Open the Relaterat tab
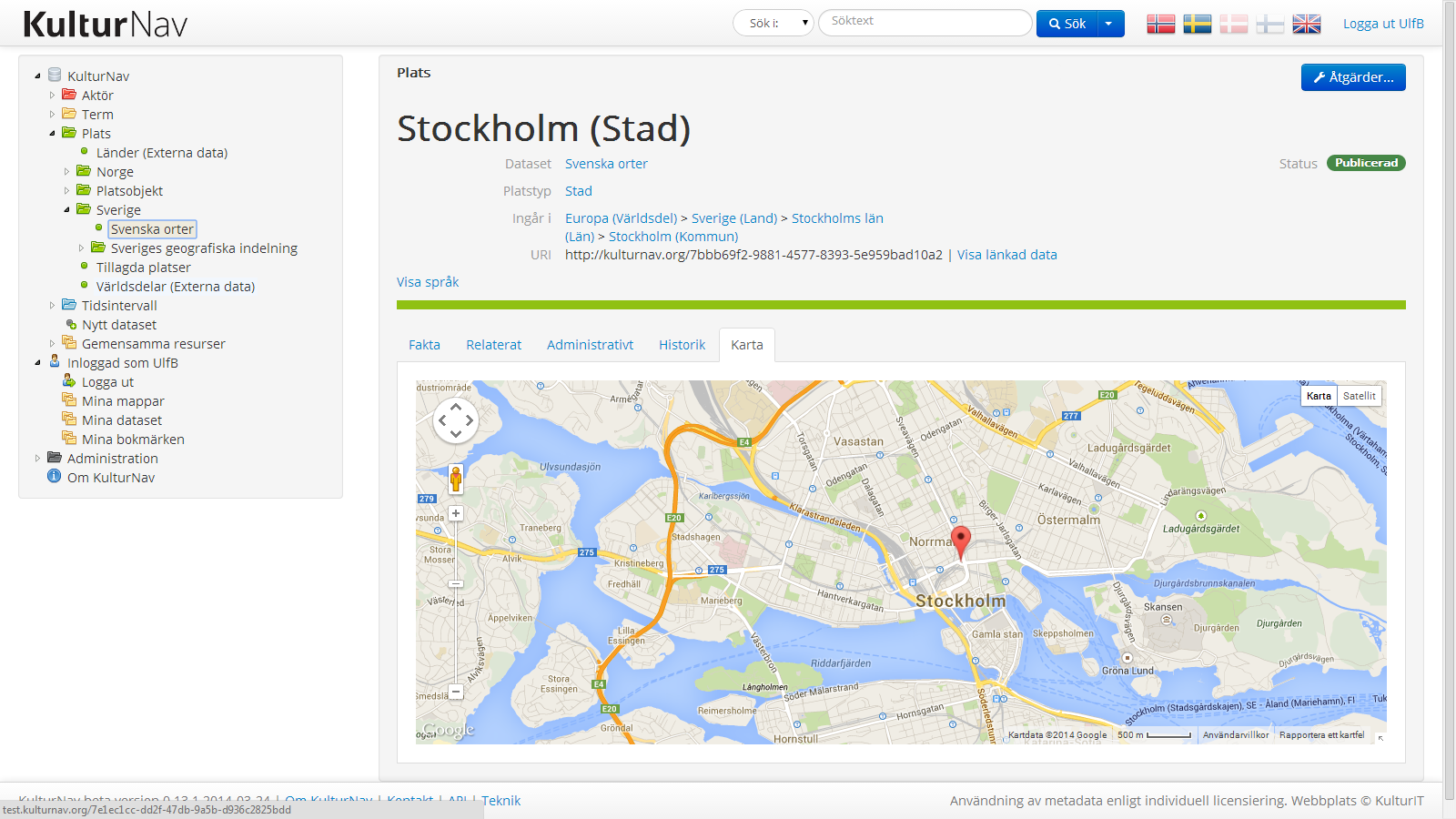The height and width of the screenshot is (819, 1456). click(x=494, y=345)
